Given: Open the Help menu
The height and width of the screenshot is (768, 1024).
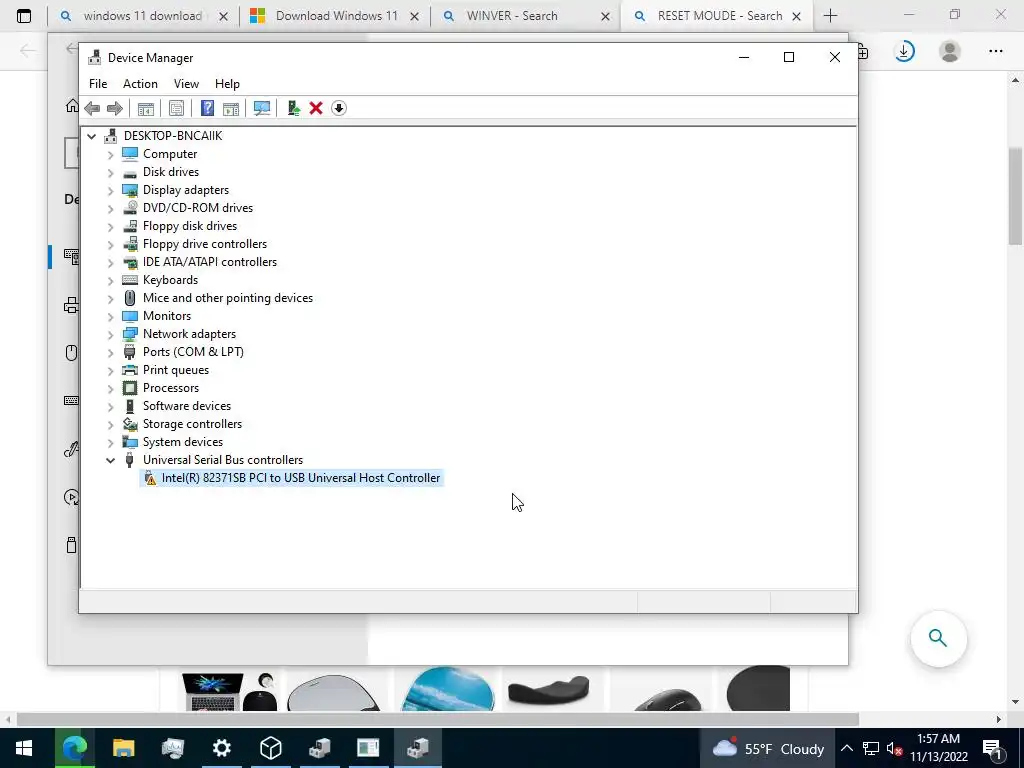Looking at the screenshot, I should click(x=227, y=84).
